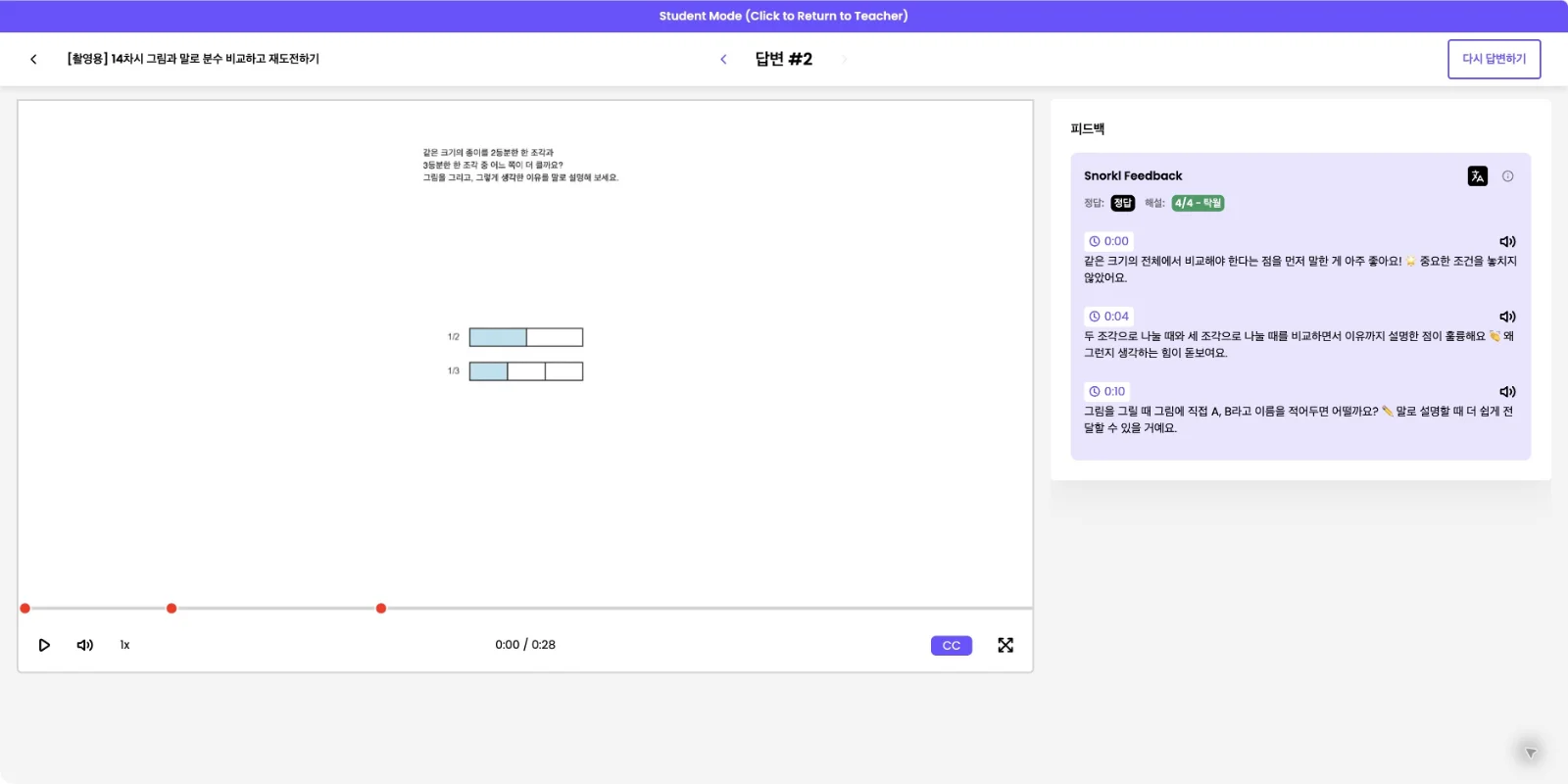Jump to the 0:04 feedback timestamp

pos(1108,317)
